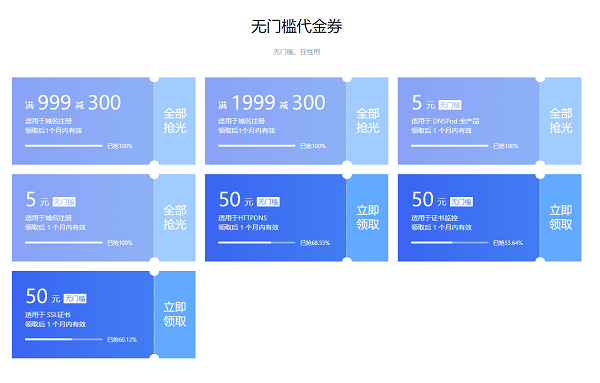The image size is (600, 383).
Task: Click the progress bar on the HTTPDNS coupon
Action: pos(256,243)
